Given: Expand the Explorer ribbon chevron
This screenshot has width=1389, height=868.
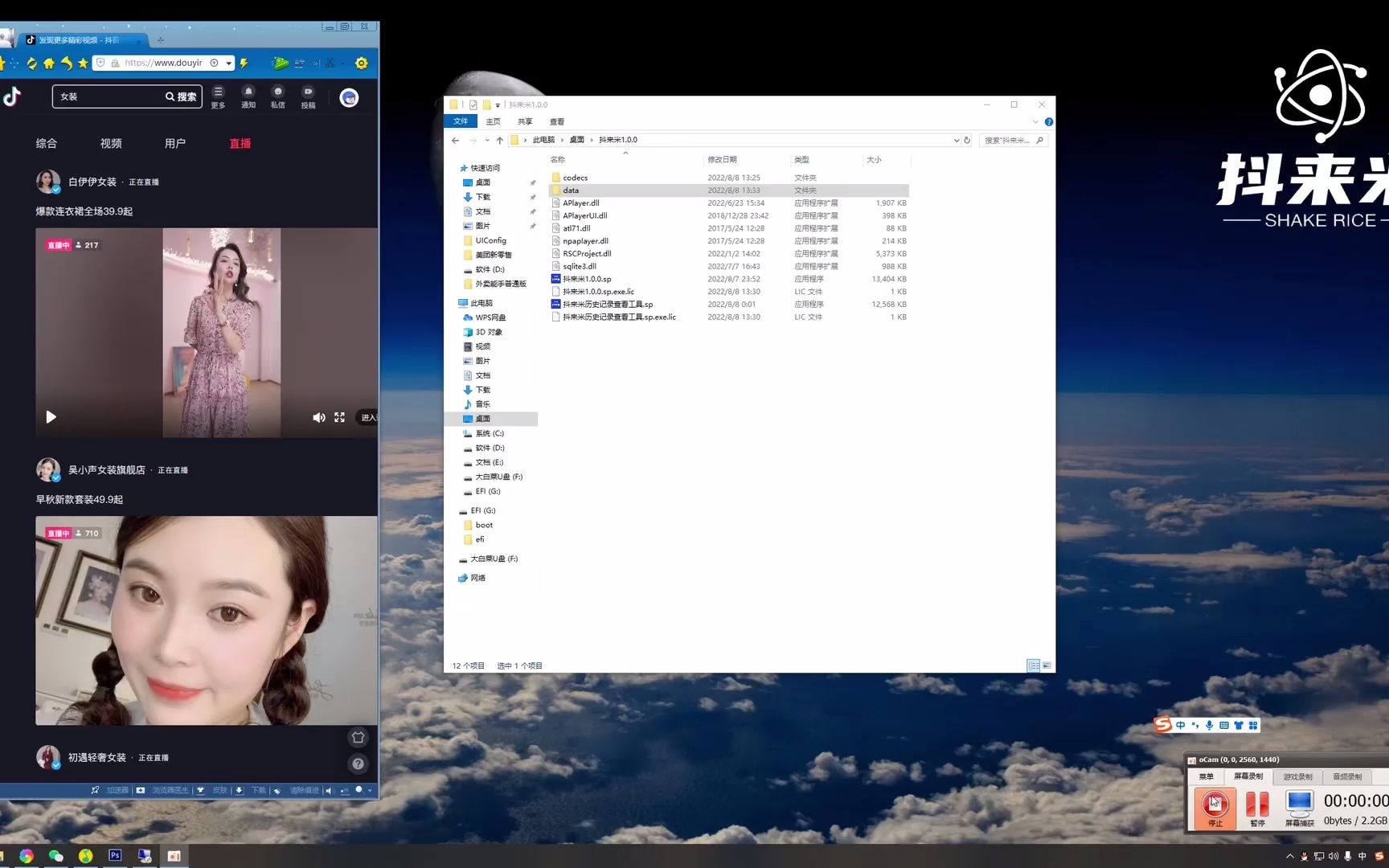Looking at the screenshot, I should [x=1035, y=122].
